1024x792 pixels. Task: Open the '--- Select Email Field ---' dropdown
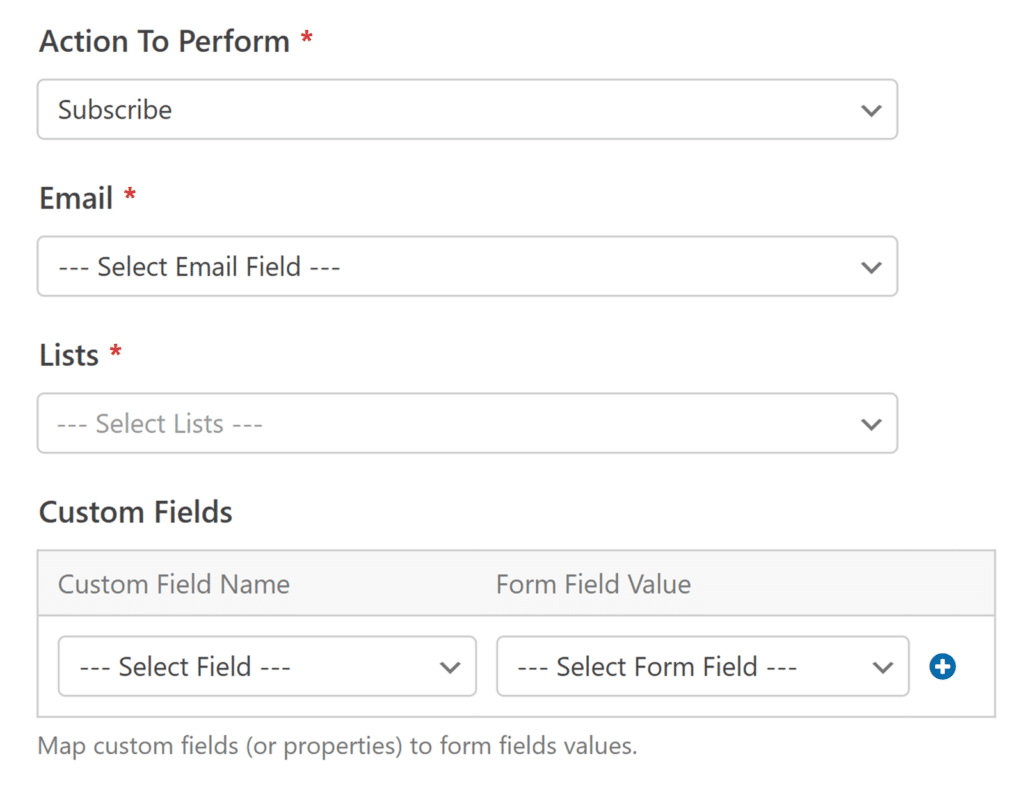pyautogui.click(x=467, y=266)
